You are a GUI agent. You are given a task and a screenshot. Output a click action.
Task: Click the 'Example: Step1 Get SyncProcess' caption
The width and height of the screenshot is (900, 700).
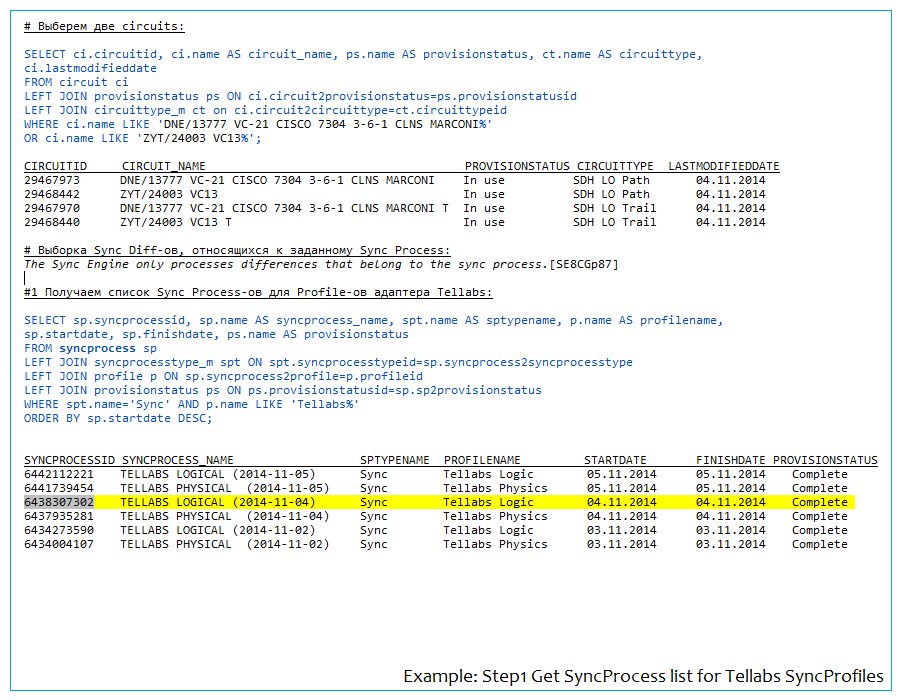tap(643, 677)
